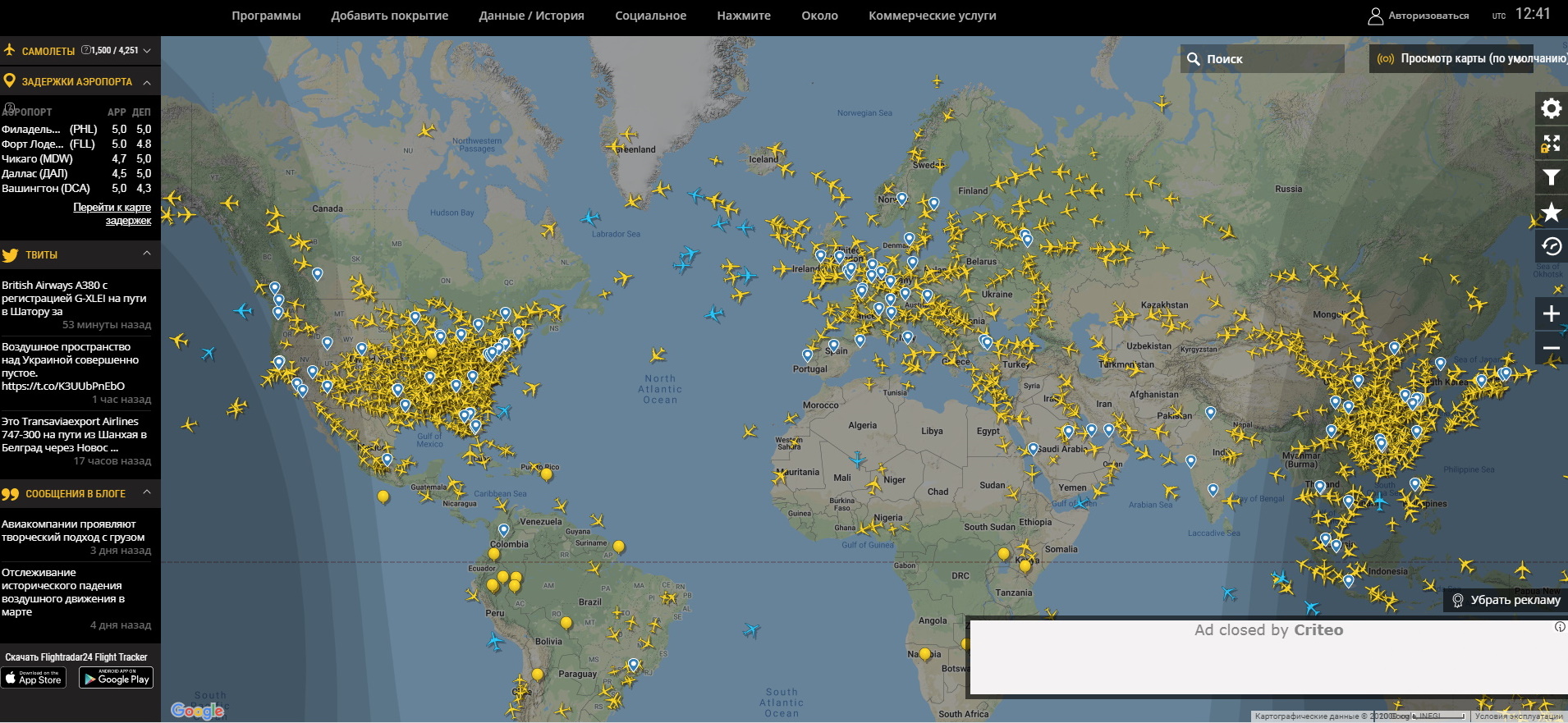Click the Download on App Store badge
1568x723 pixels.
[x=34, y=678]
